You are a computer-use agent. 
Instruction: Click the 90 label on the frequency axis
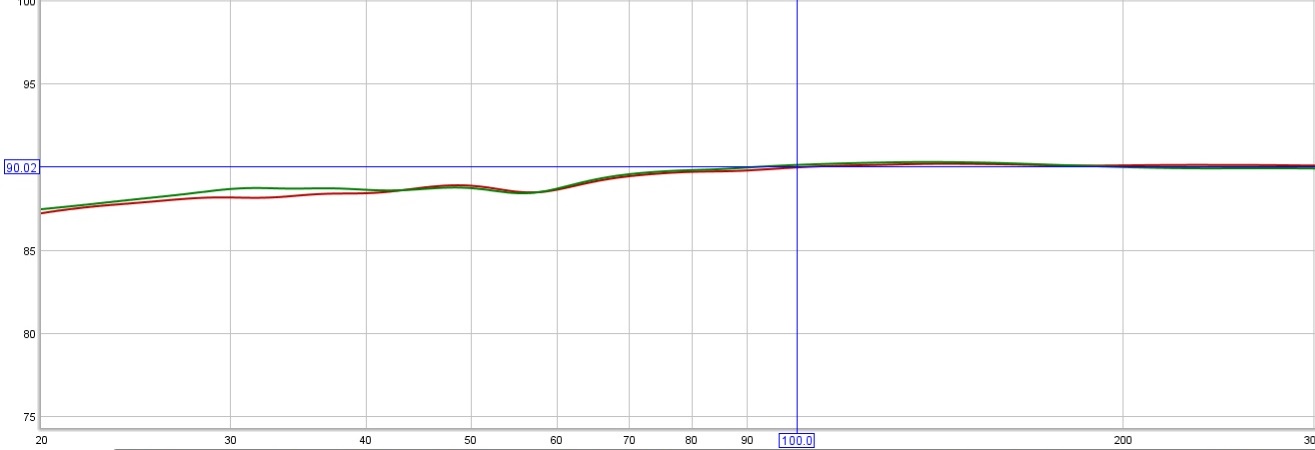coord(747,440)
